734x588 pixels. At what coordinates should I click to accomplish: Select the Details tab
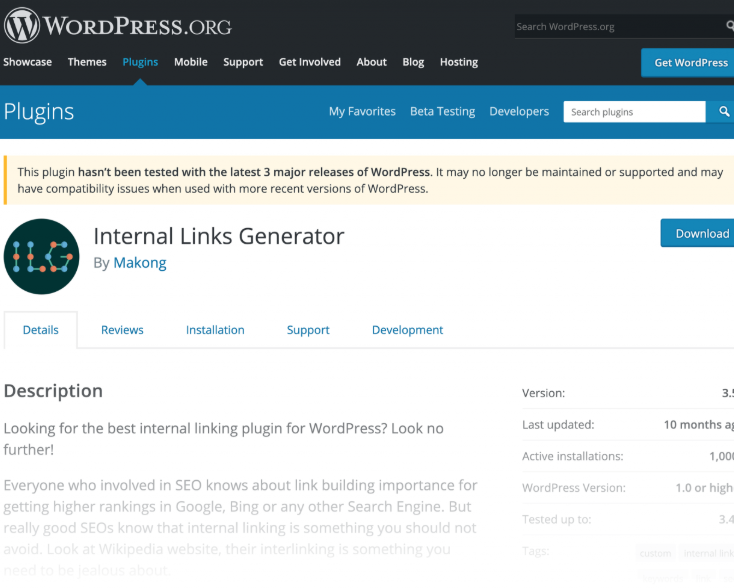click(x=41, y=330)
